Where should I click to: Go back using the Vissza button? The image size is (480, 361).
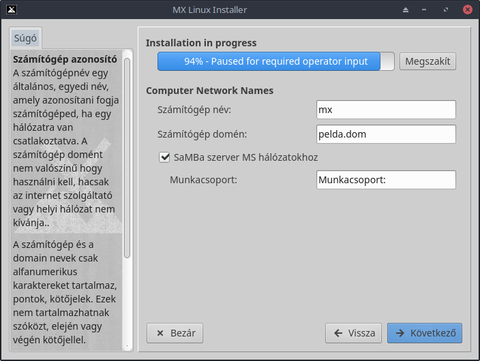pos(353,333)
